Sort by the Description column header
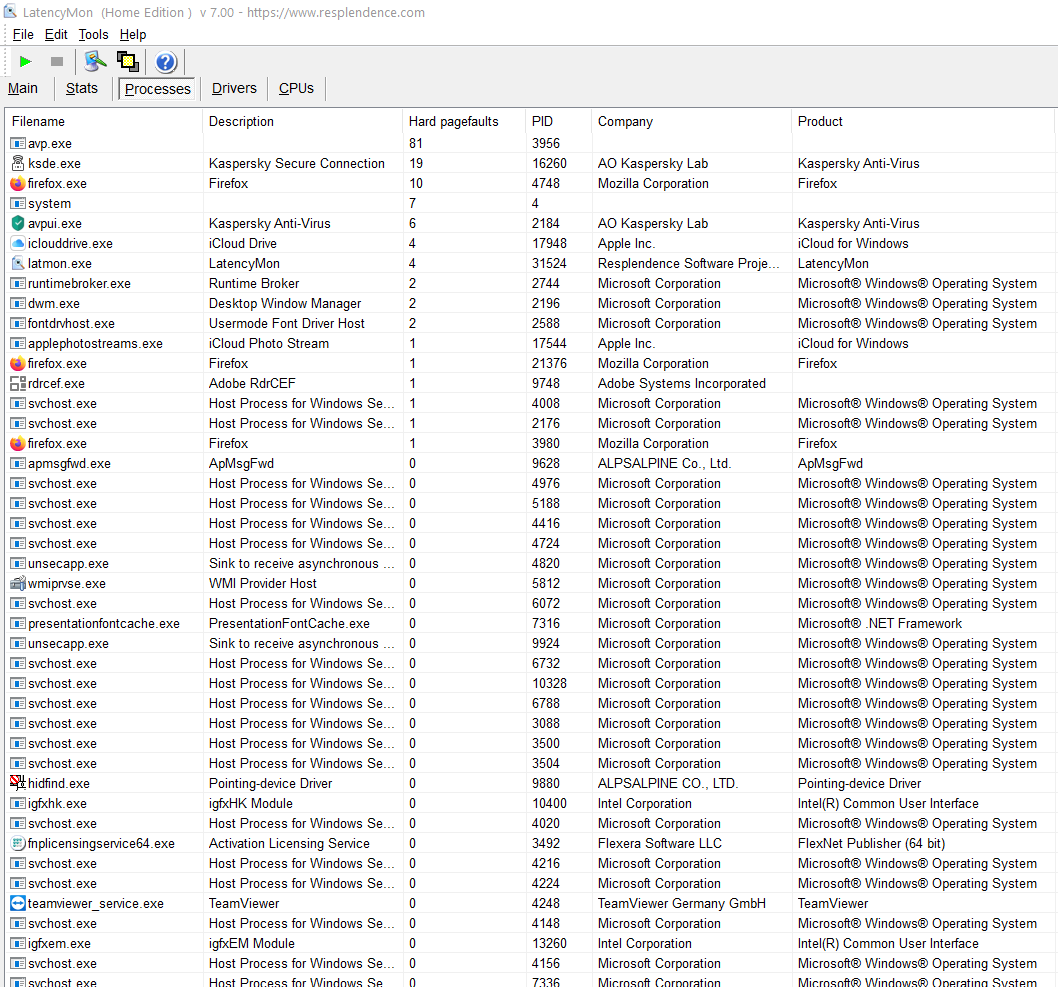 302,121
